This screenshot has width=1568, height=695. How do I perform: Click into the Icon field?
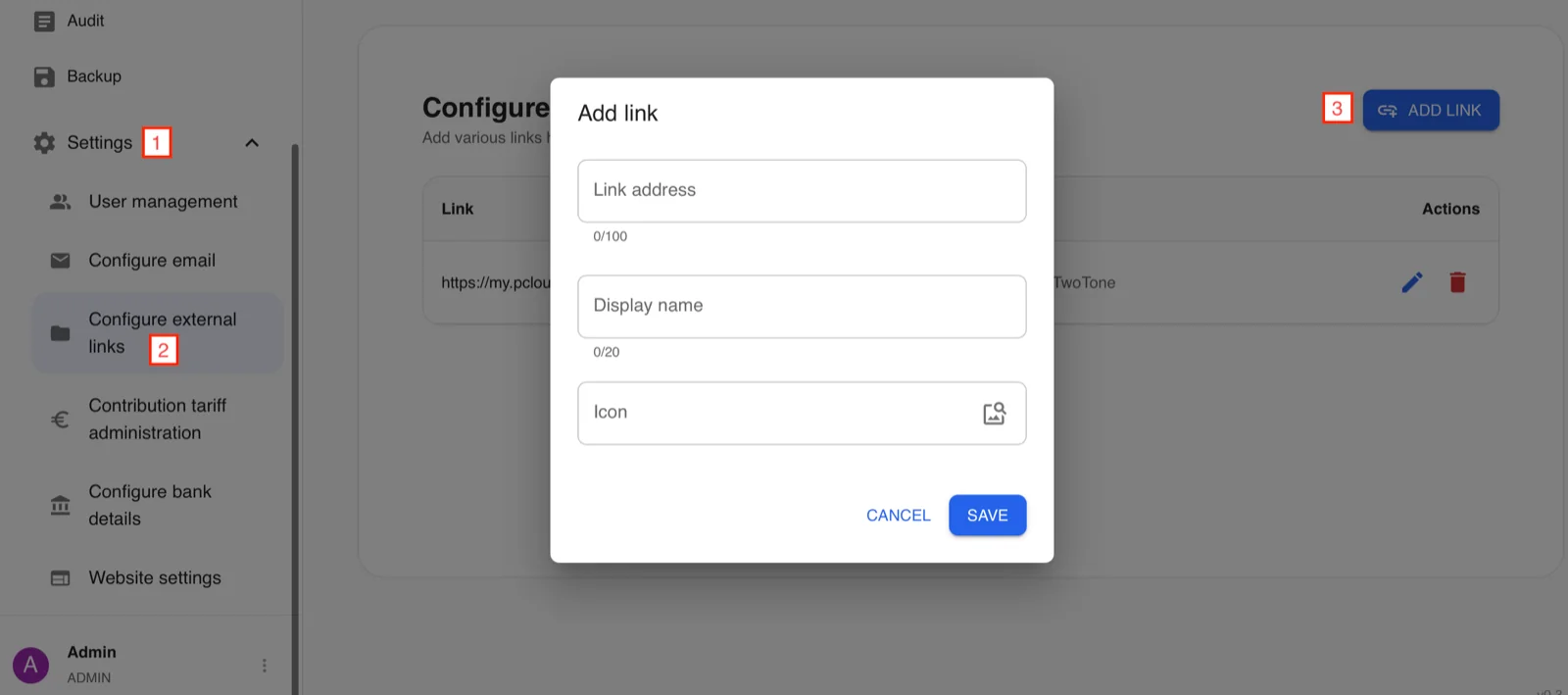point(802,414)
